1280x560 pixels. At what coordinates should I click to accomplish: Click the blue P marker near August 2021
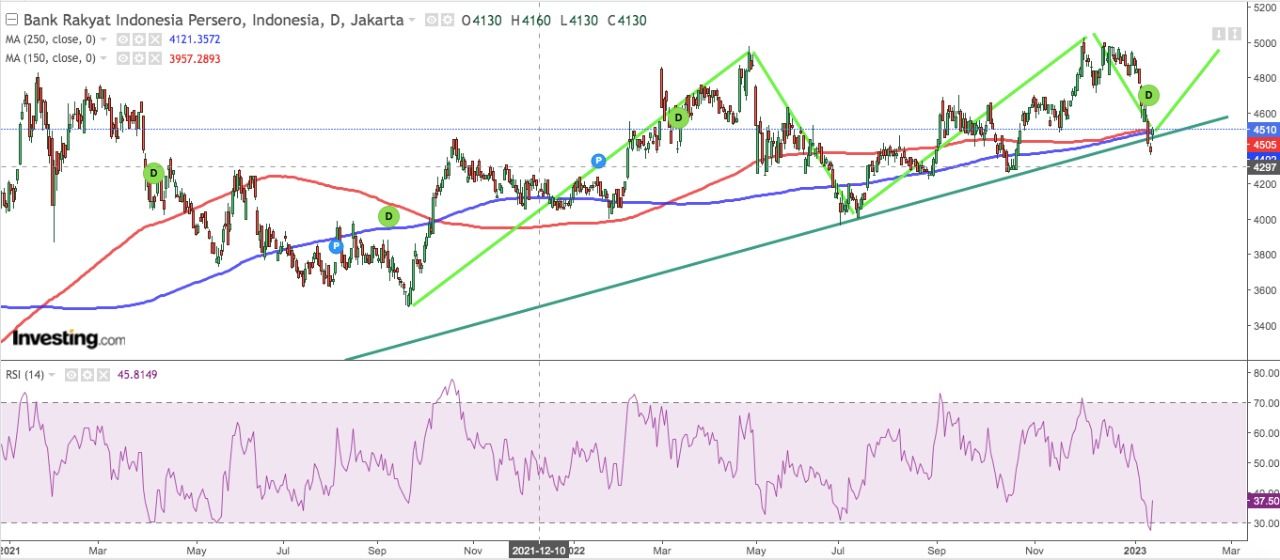(x=337, y=245)
